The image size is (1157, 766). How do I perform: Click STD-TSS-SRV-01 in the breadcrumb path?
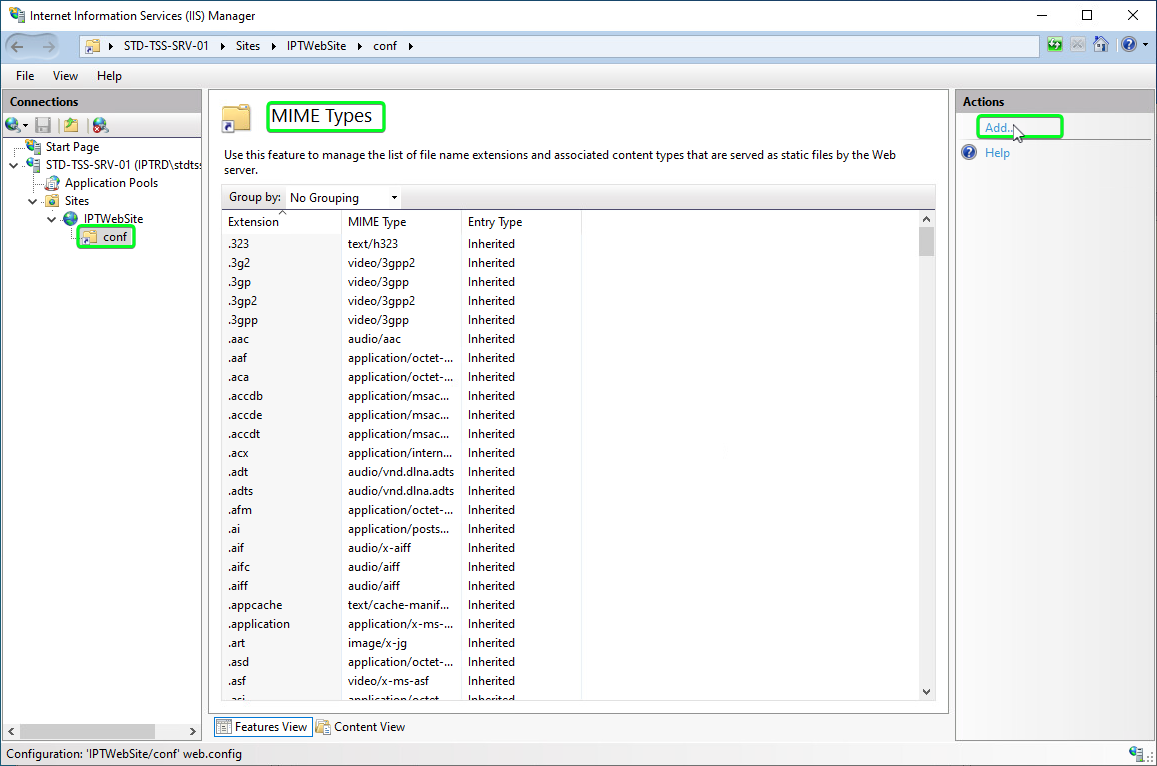click(166, 46)
